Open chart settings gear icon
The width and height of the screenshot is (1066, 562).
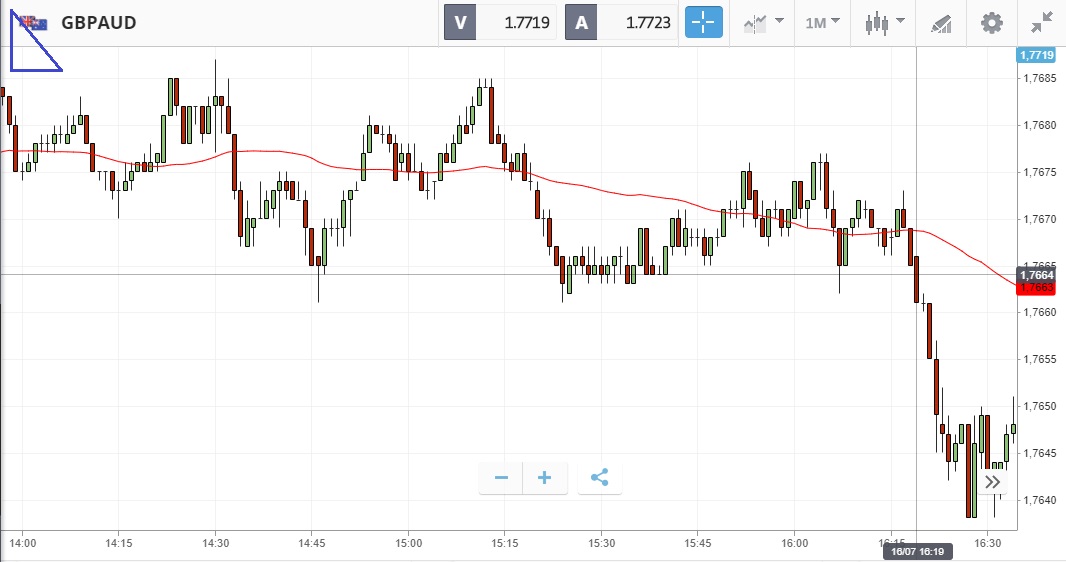(991, 22)
